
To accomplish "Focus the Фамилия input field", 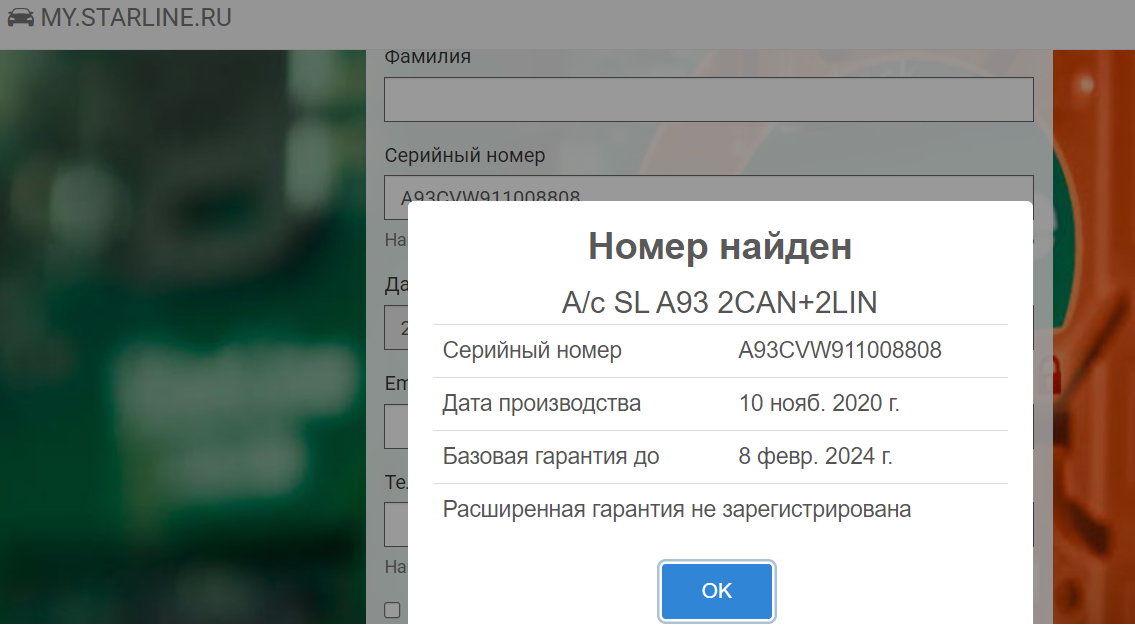I will (x=708, y=100).
